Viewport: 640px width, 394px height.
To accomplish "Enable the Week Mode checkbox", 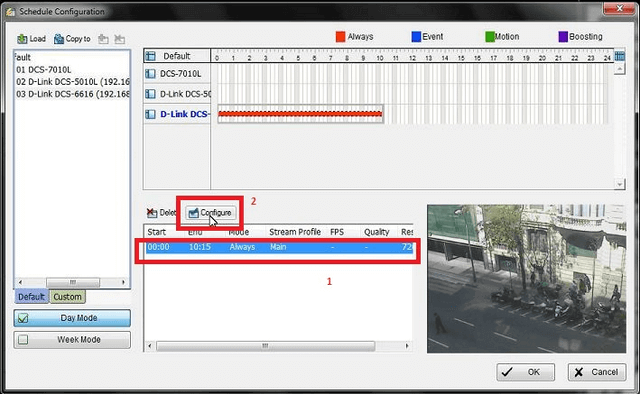I will tap(23, 340).
